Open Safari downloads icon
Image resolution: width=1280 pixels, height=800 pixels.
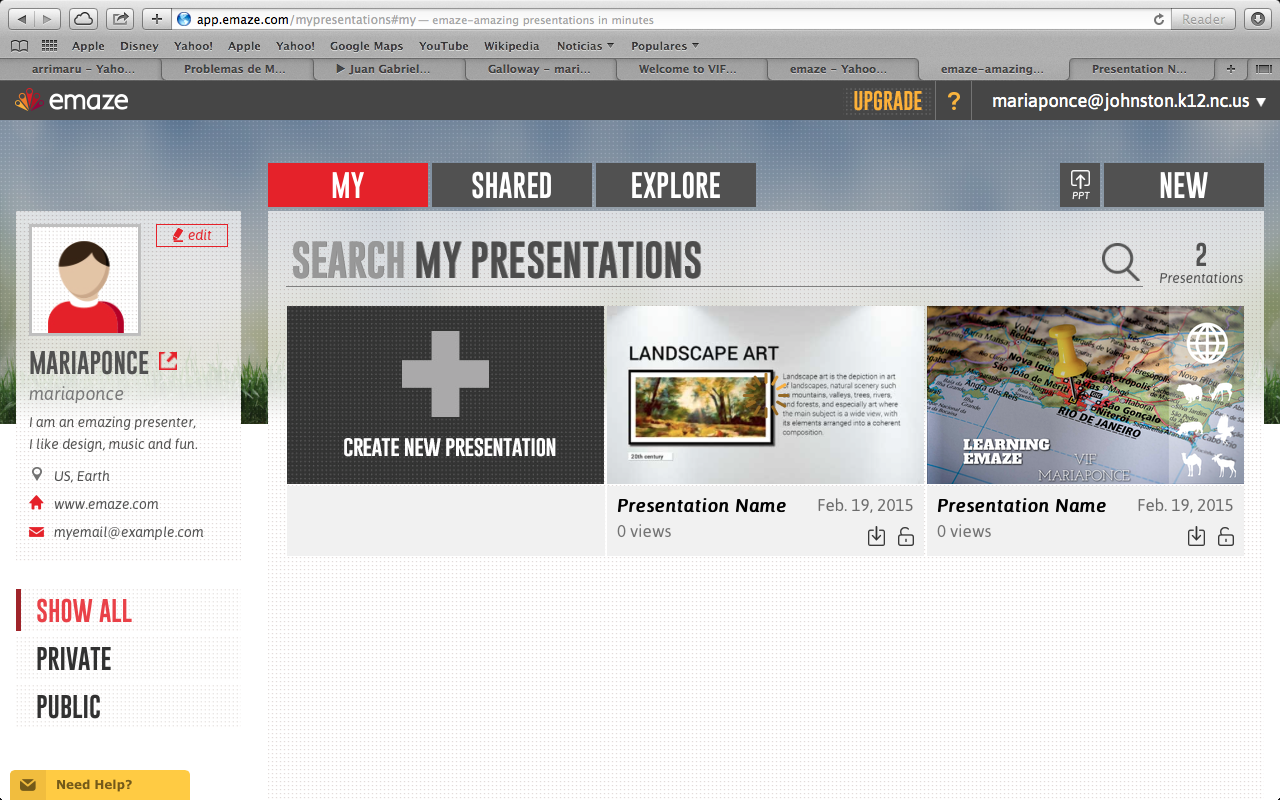(1258, 19)
